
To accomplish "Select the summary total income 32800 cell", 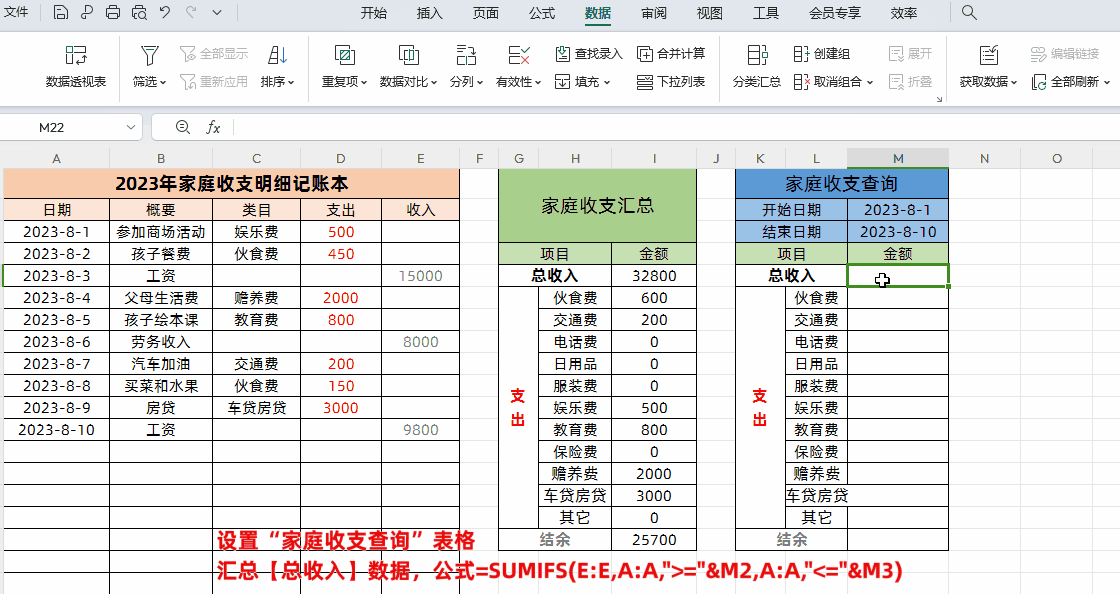I will point(654,276).
